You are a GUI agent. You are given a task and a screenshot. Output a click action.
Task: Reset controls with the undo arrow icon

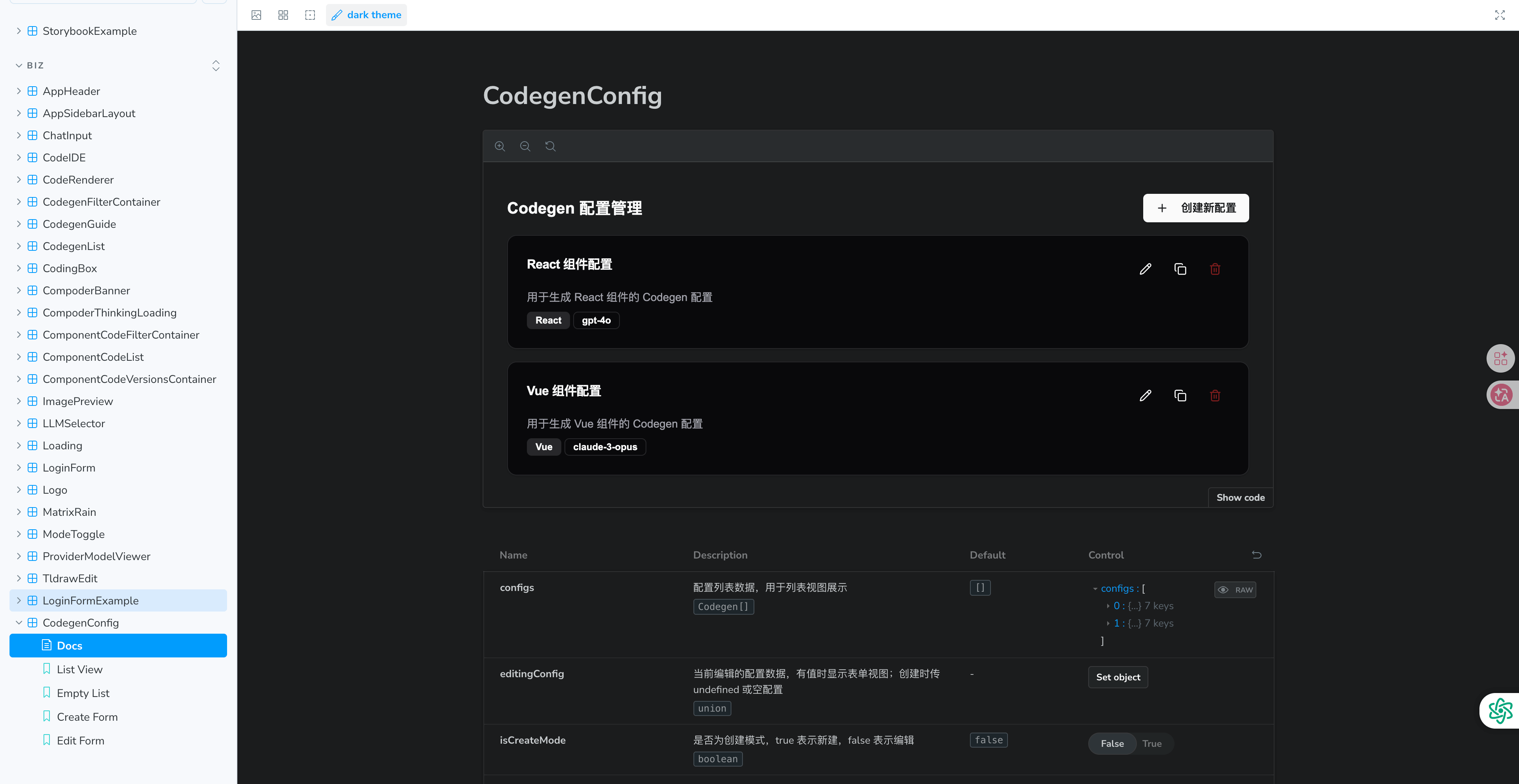pos(1257,555)
